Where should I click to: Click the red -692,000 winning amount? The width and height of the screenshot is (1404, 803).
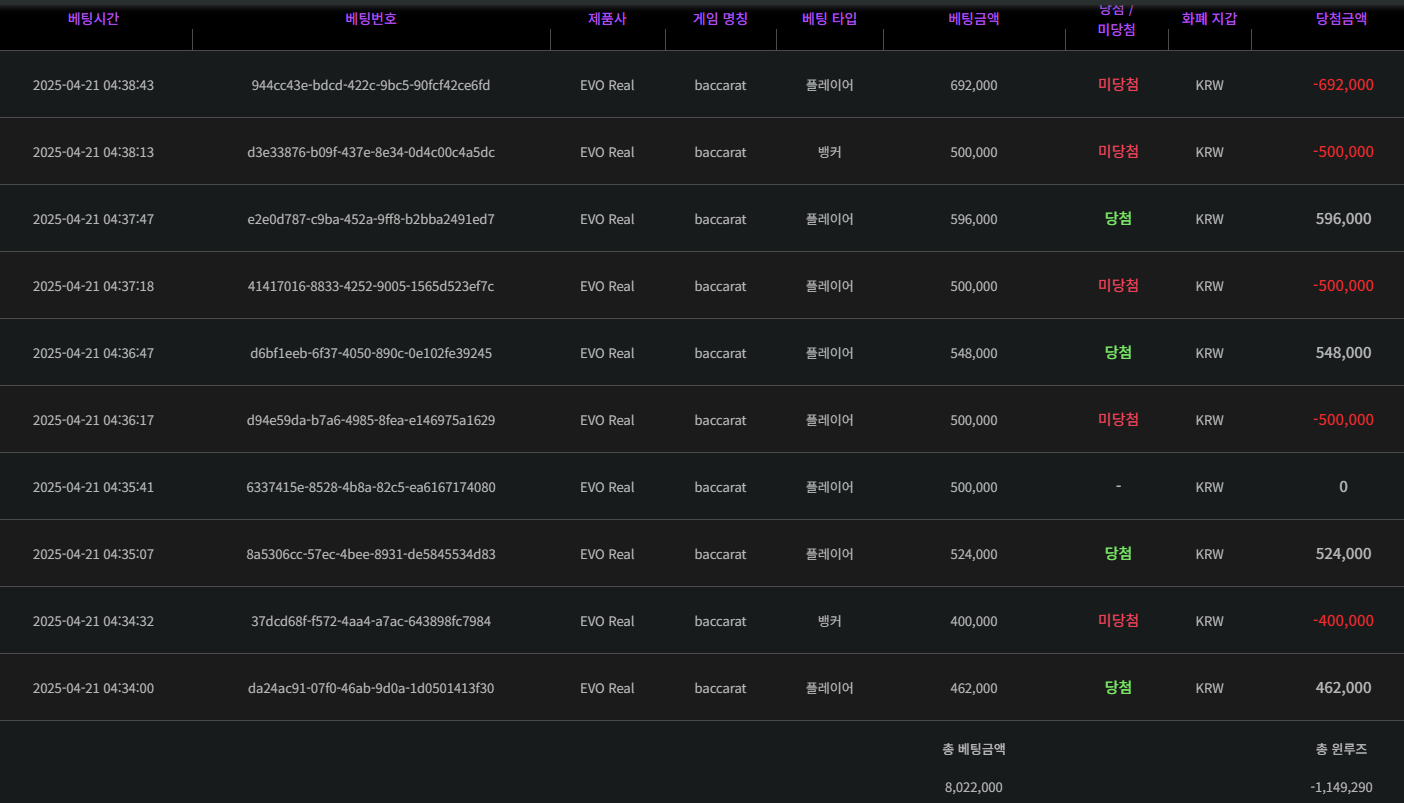click(x=1342, y=85)
